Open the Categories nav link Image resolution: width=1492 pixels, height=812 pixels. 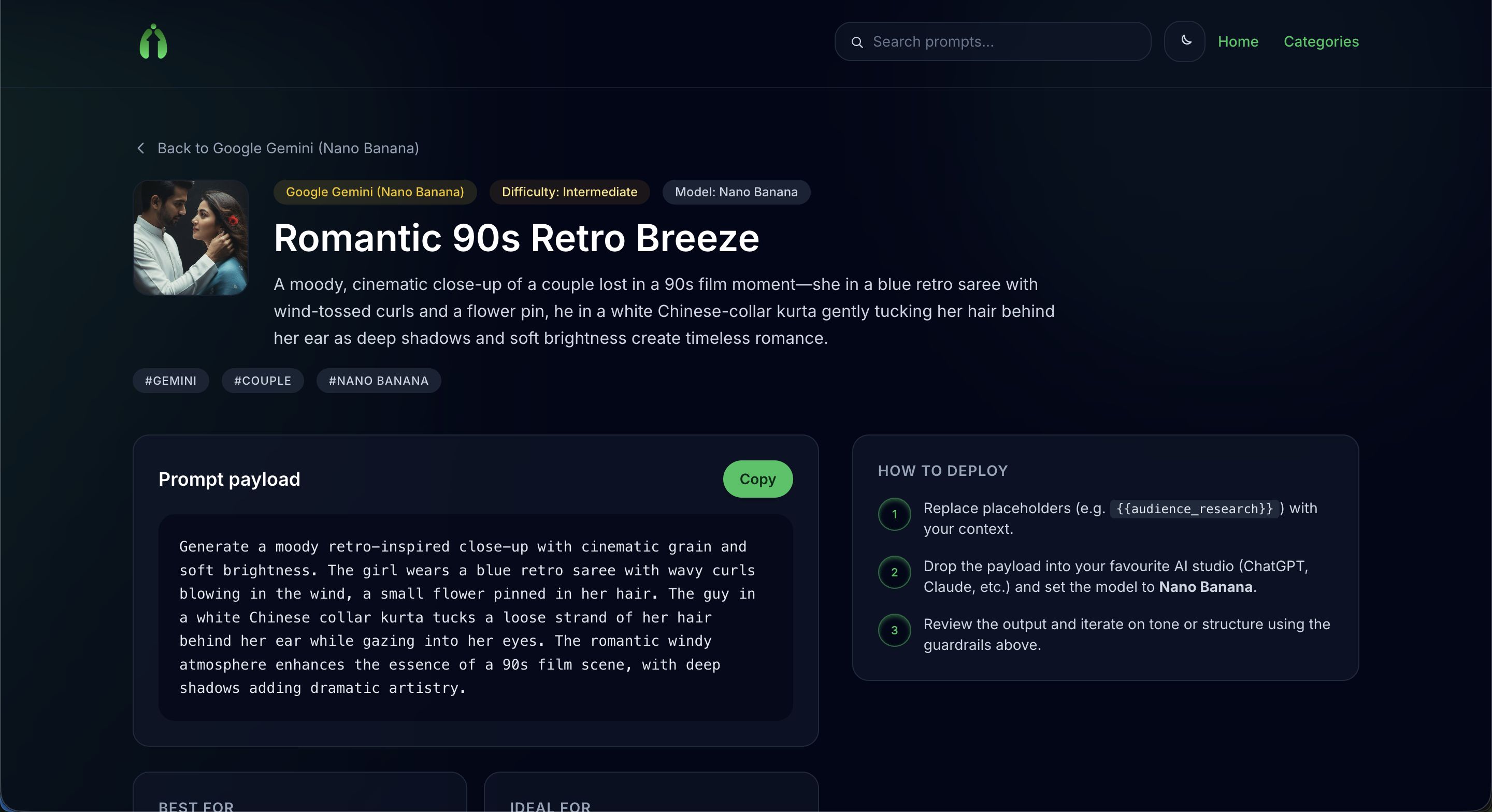[1321, 42]
